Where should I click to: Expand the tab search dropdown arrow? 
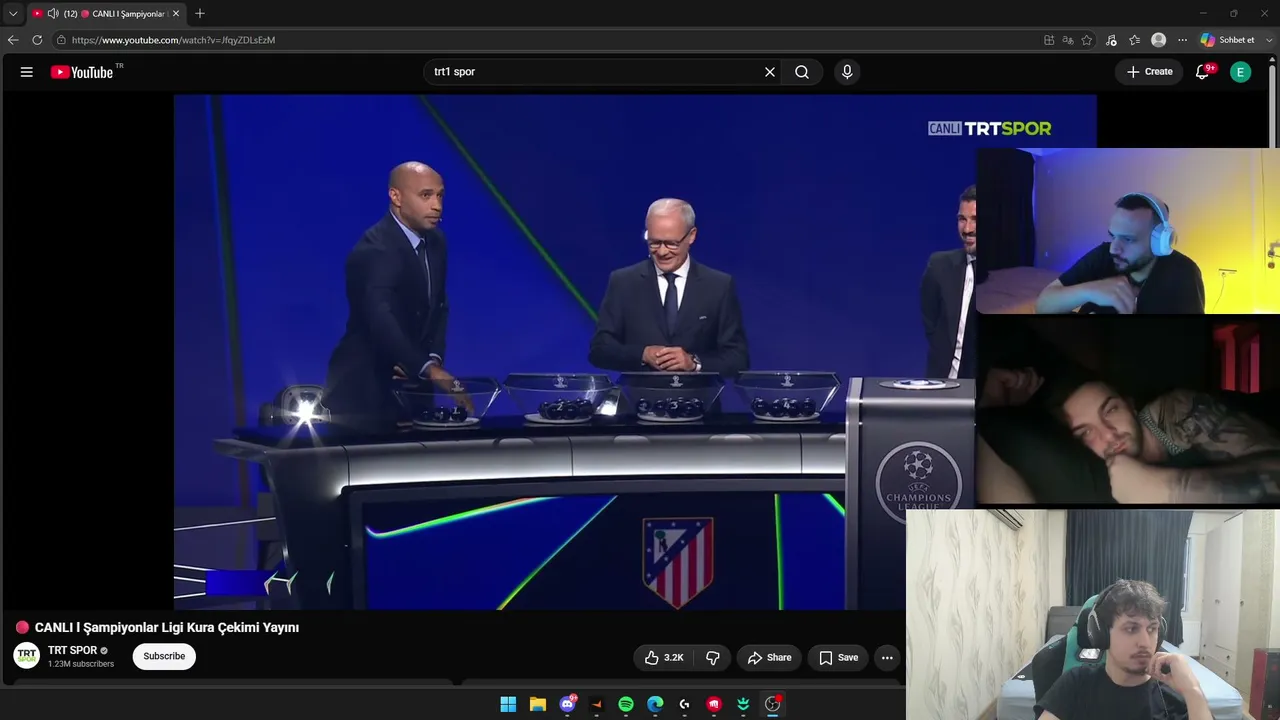point(13,14)
